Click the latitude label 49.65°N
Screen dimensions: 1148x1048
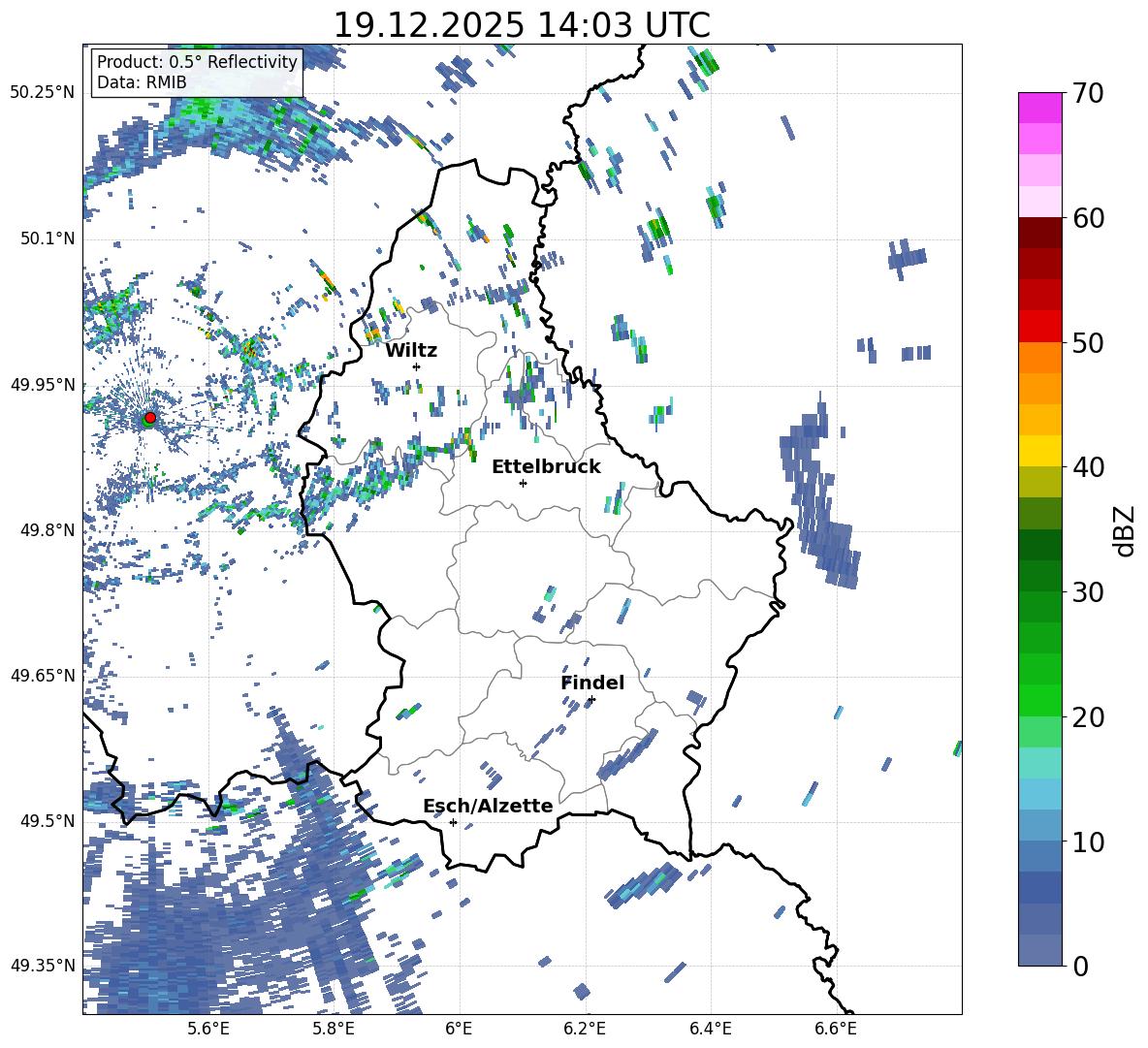(x=43, y=675)
